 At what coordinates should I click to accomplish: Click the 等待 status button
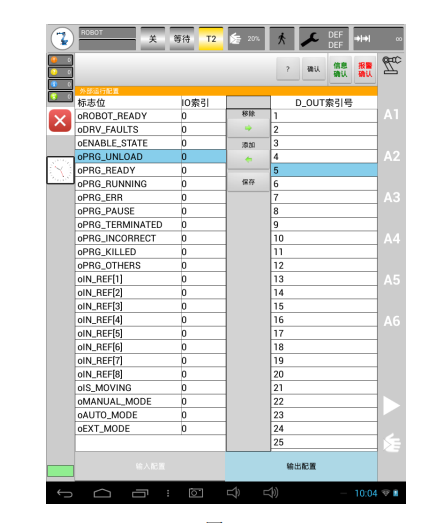tap(182, 39)
